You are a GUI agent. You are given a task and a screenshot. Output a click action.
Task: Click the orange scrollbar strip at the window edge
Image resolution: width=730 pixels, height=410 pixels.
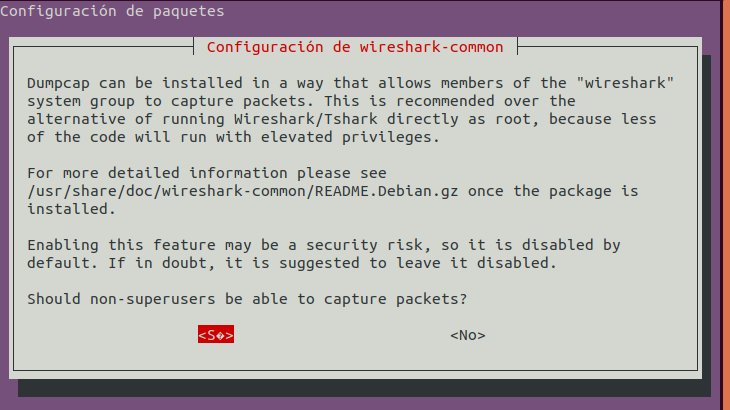[726, 205]
